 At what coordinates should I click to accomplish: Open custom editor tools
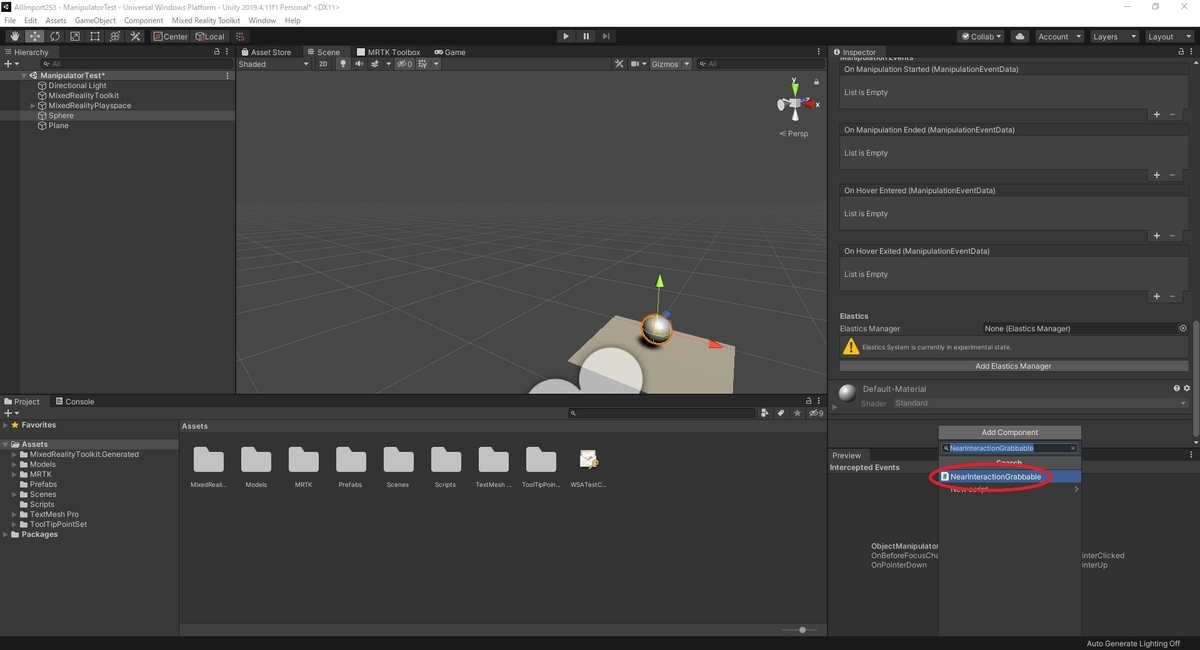coord(135,36)
